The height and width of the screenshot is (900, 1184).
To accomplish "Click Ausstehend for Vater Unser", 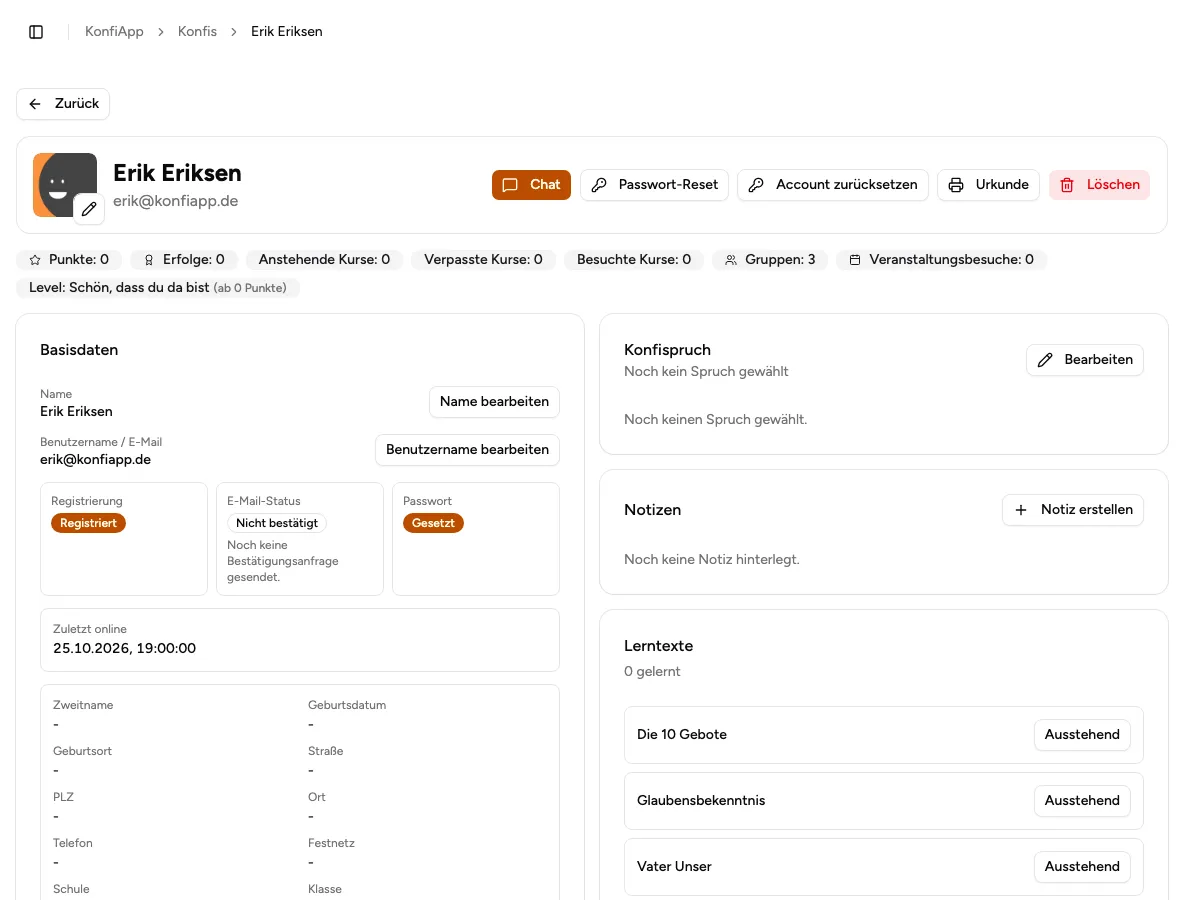I will (x=1082, y=867).
